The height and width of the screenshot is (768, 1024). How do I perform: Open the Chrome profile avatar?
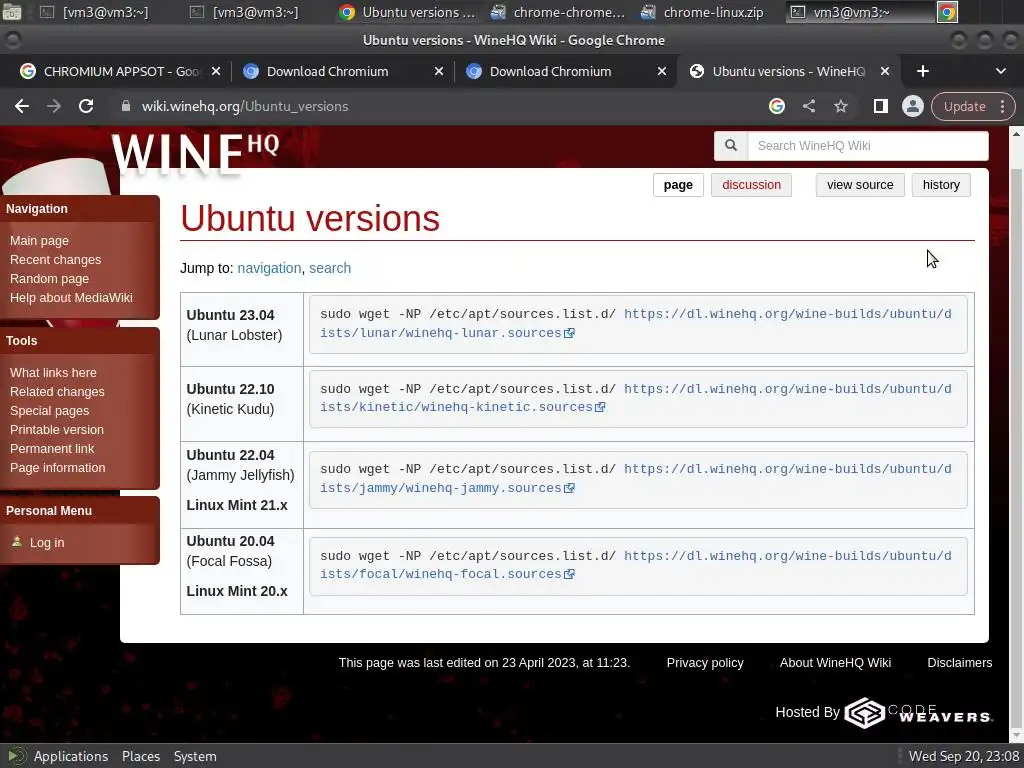coord(912,106)
